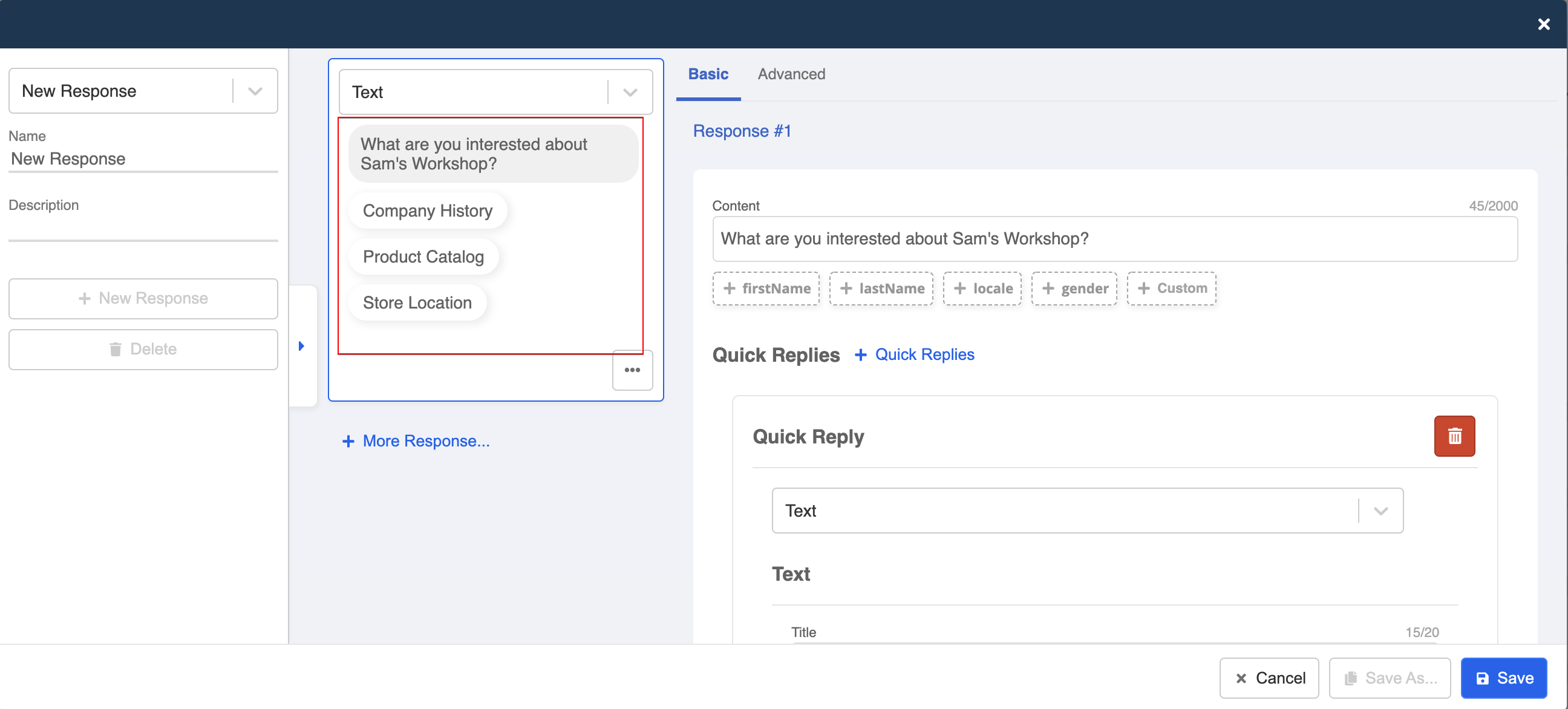Add a Custom variable to the content

coord(1171,288)
